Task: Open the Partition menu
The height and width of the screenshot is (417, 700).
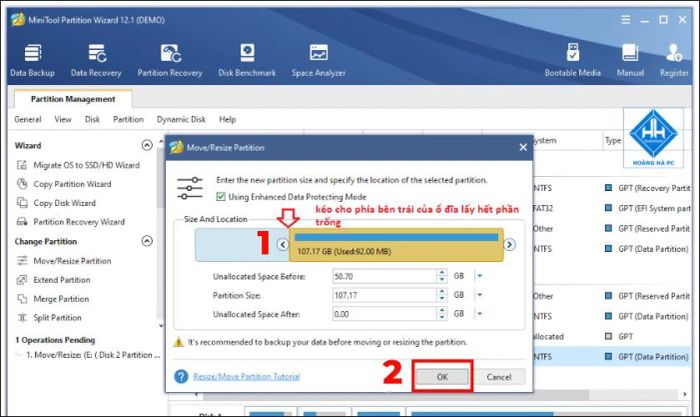Action: tap(128, 119)
